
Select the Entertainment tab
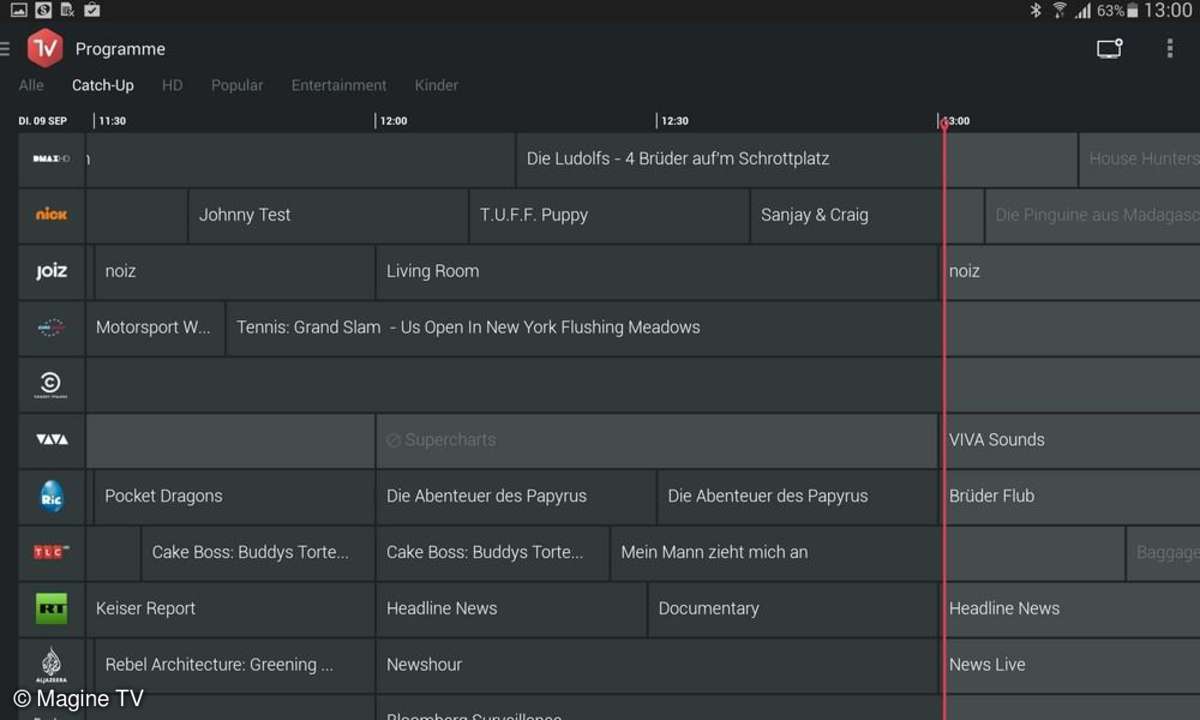click(339, 85)
